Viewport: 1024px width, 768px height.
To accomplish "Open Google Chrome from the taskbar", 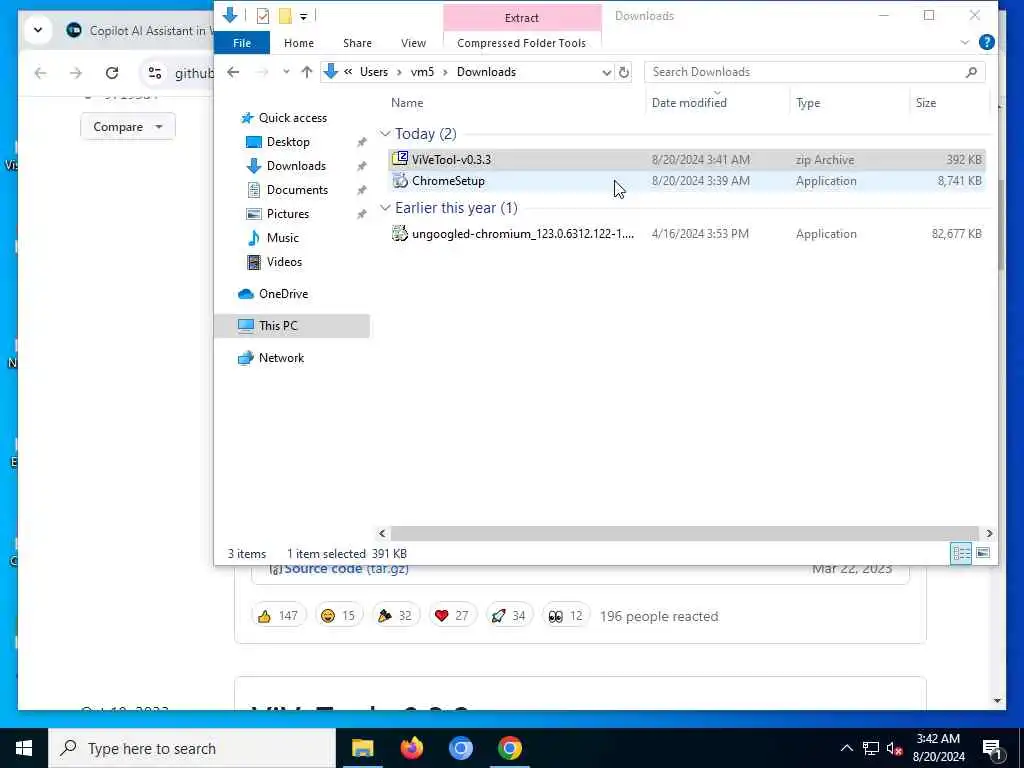I will (x=509, y=748).
